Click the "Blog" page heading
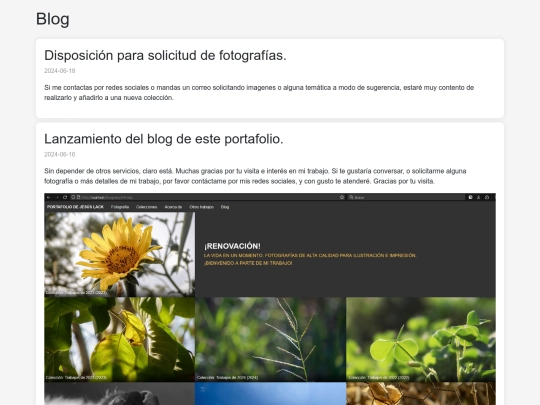Image resolution: width=540 pixels, height=405 pixels. pos(52,19)
